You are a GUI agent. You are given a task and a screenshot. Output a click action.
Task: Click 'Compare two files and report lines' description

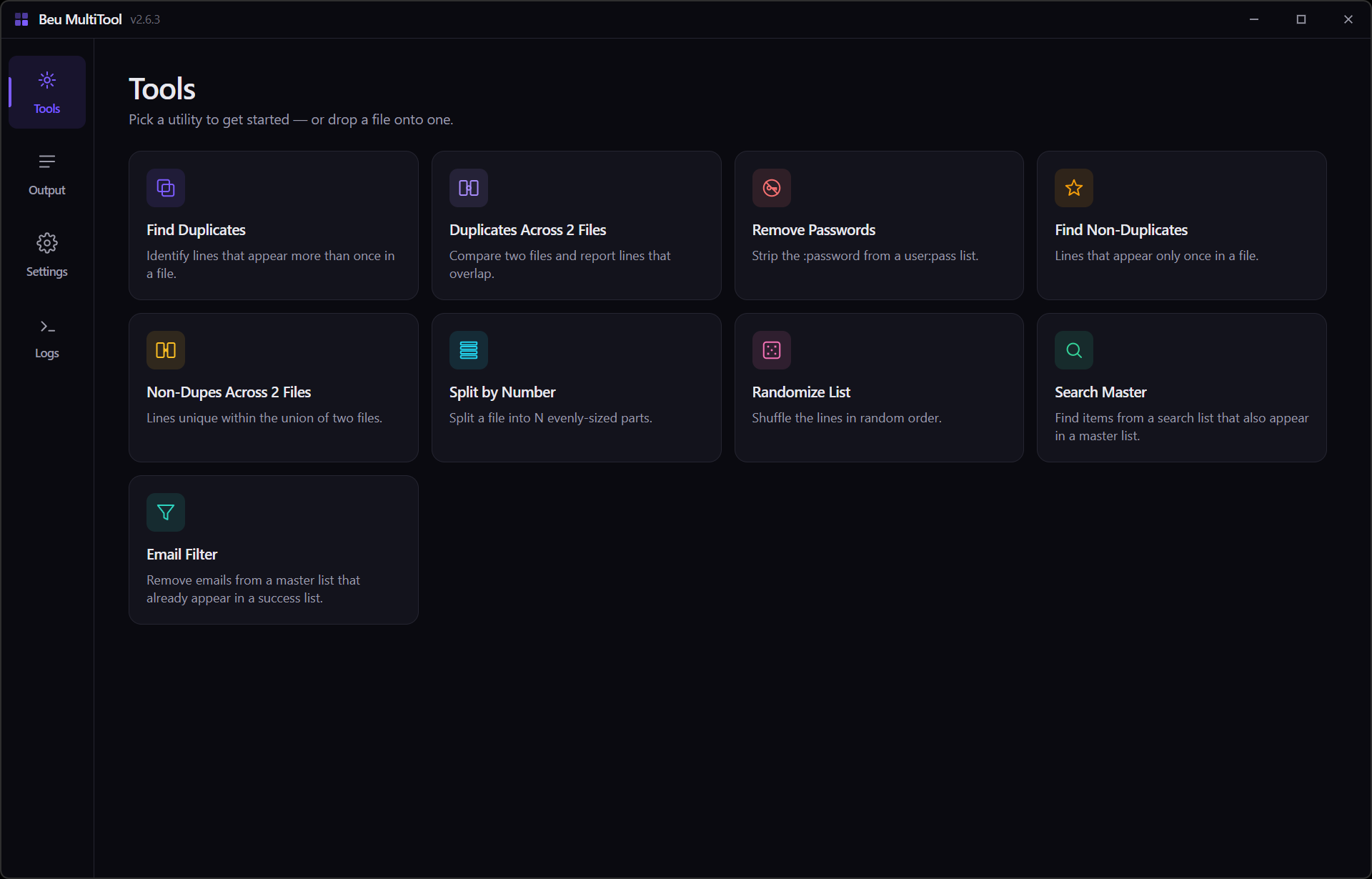[x=560, y=264]
